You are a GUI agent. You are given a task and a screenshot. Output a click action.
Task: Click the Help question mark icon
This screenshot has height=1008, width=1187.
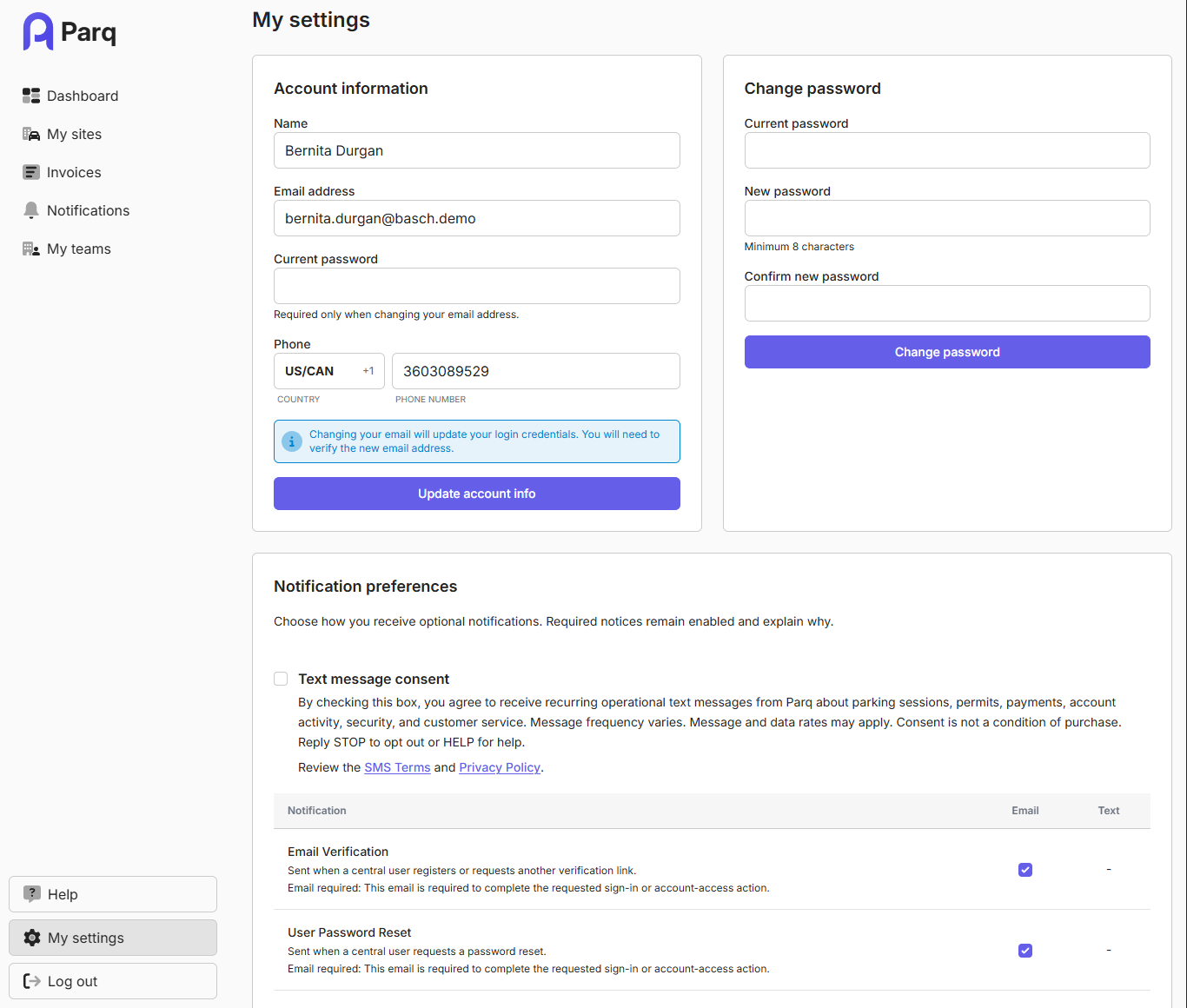coord(32,894)
